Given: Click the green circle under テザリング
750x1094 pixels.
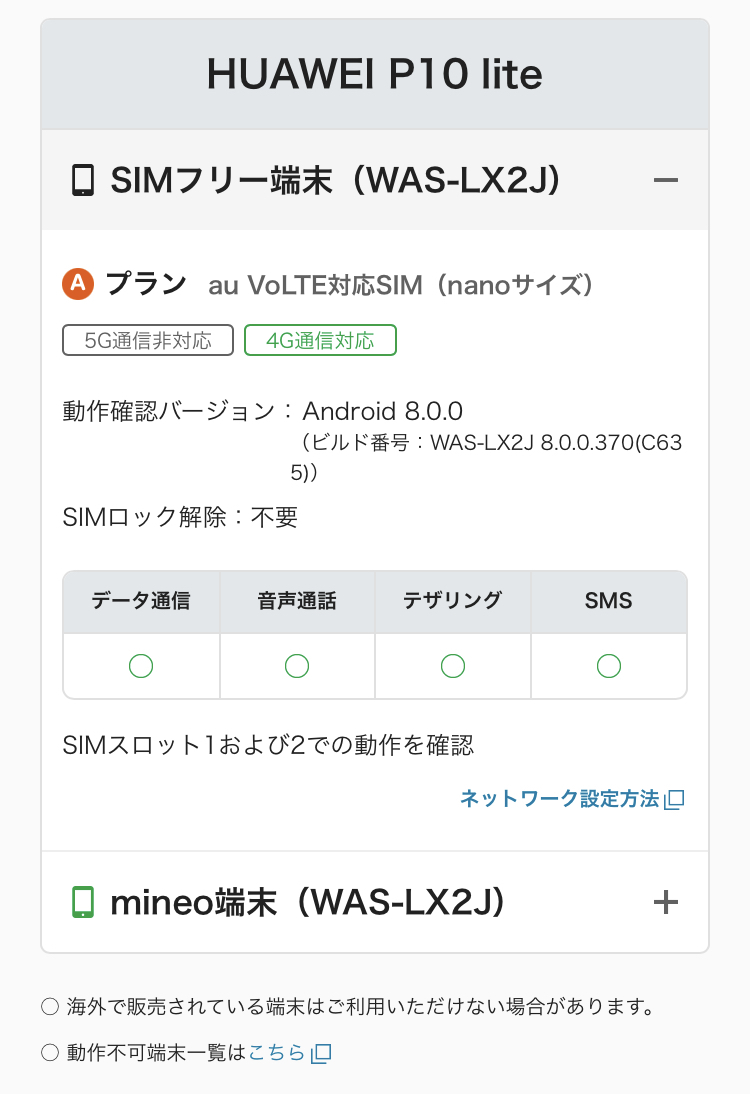Looking at the screenshot, I should [x=453, y=665].
